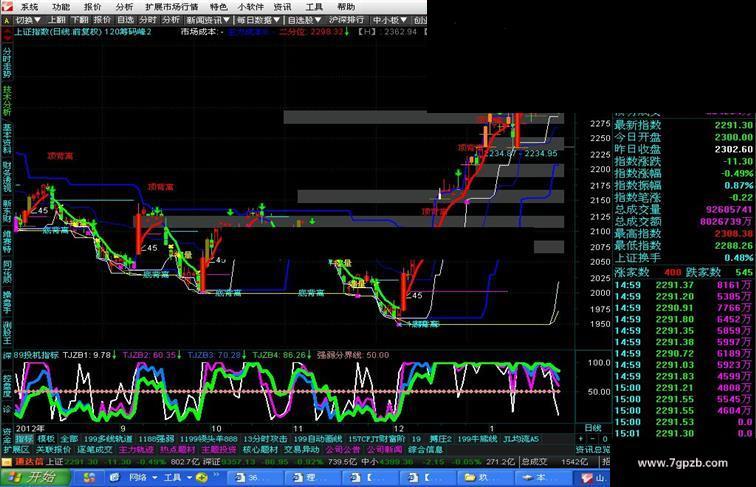
Task: Select 全部 bottom tab
Action: click(x=69, y=439)
